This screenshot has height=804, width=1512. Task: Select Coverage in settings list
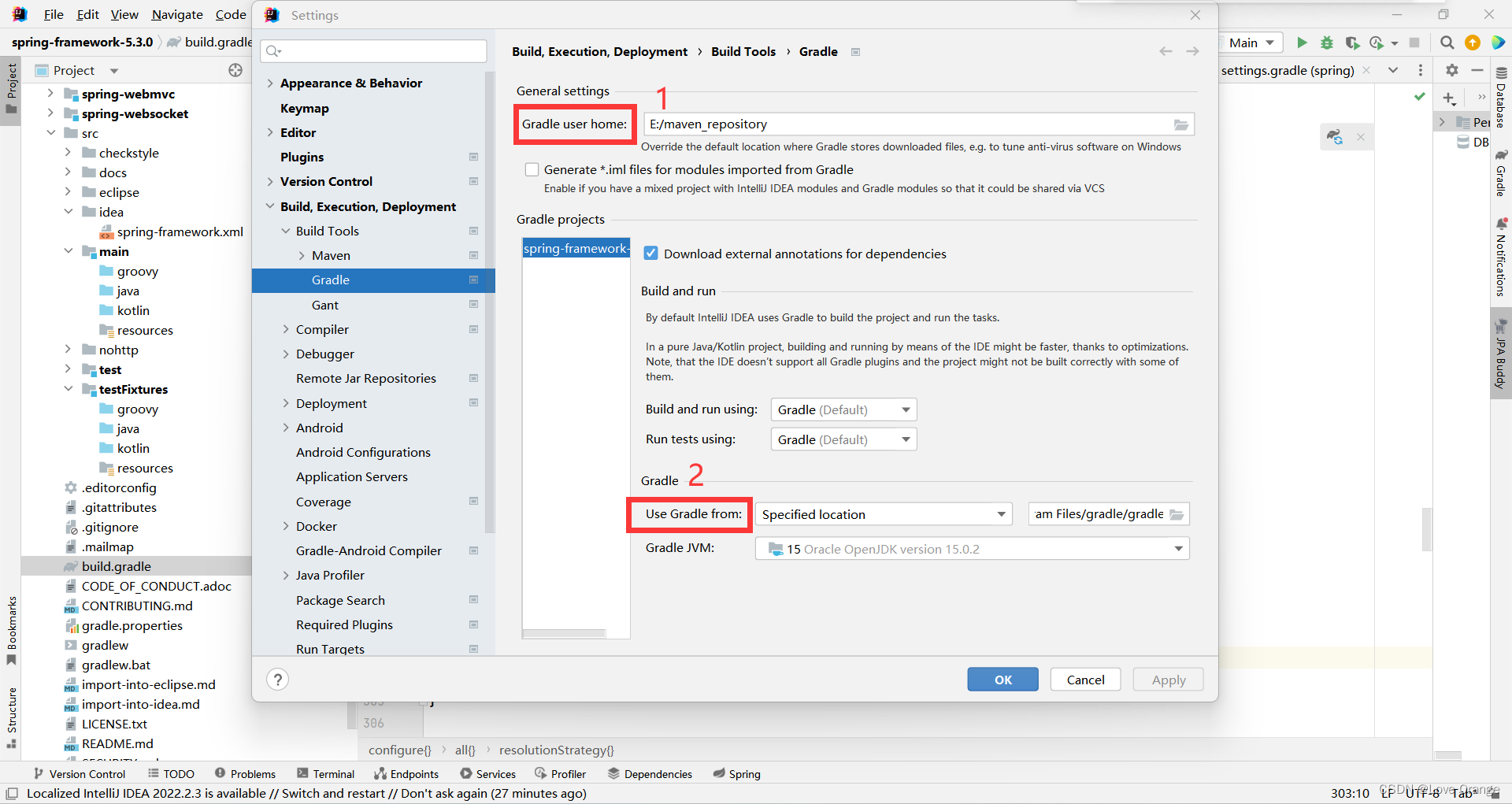click(324, 502)
